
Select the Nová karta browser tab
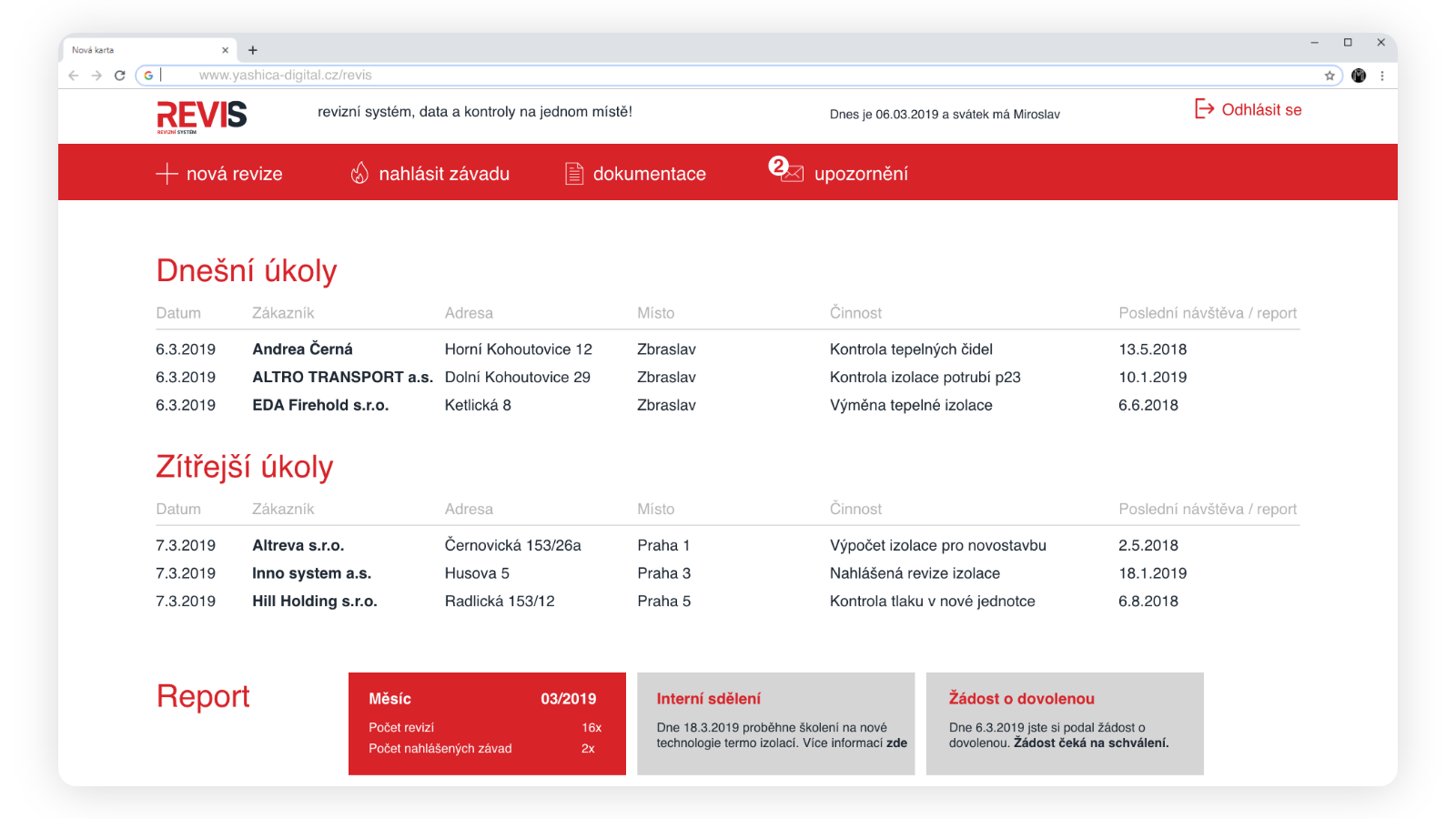150,50
